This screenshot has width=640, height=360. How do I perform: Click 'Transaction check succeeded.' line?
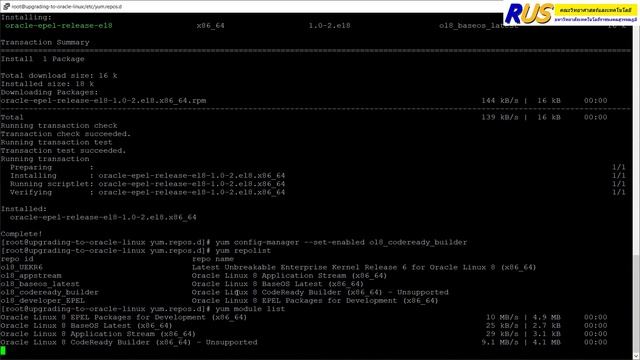(66, 134)
